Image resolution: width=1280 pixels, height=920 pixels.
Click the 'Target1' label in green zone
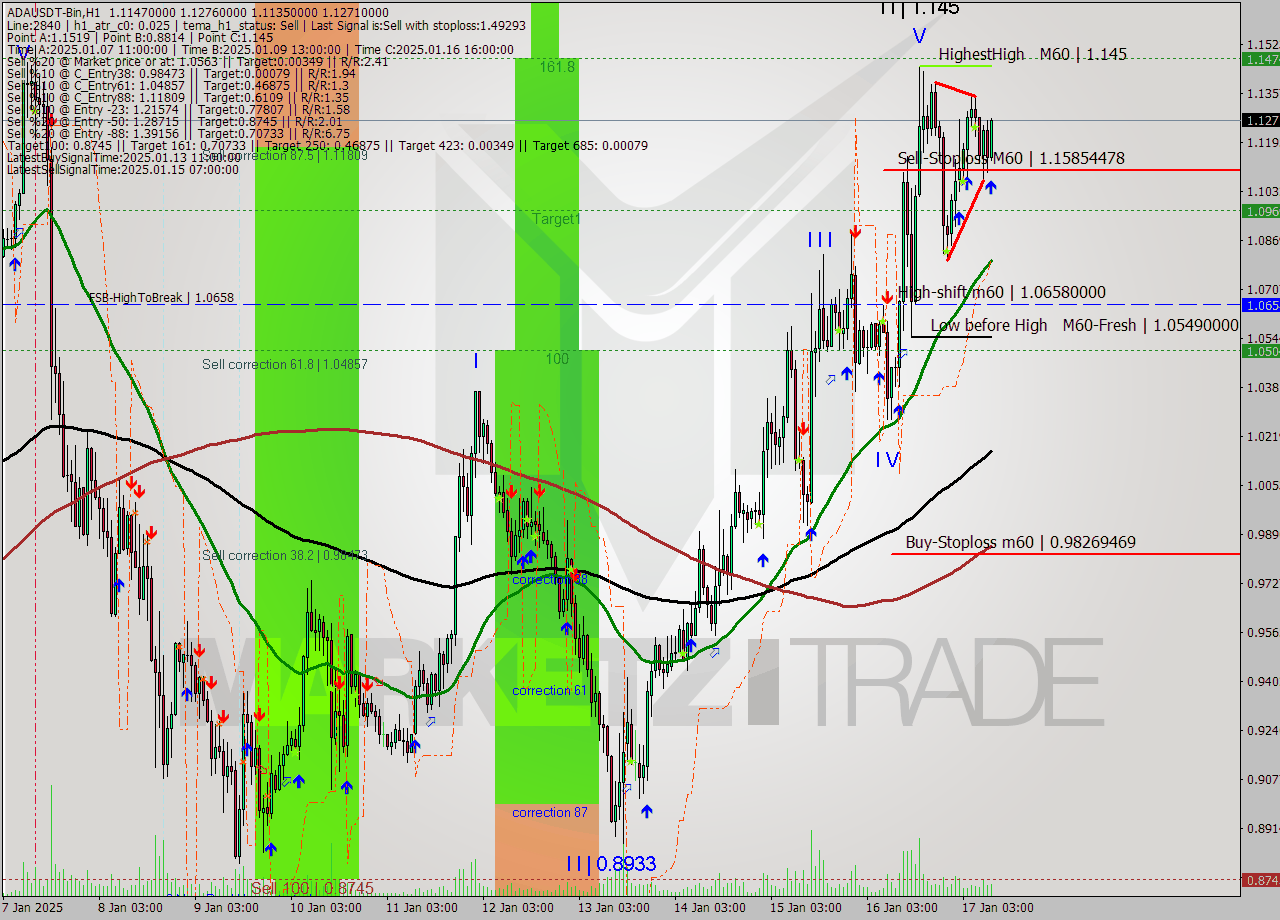point(556,218)
